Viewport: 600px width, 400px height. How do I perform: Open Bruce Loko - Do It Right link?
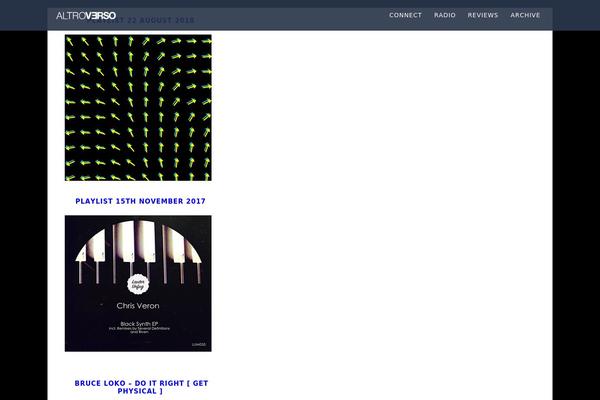(x=141, y=387)
